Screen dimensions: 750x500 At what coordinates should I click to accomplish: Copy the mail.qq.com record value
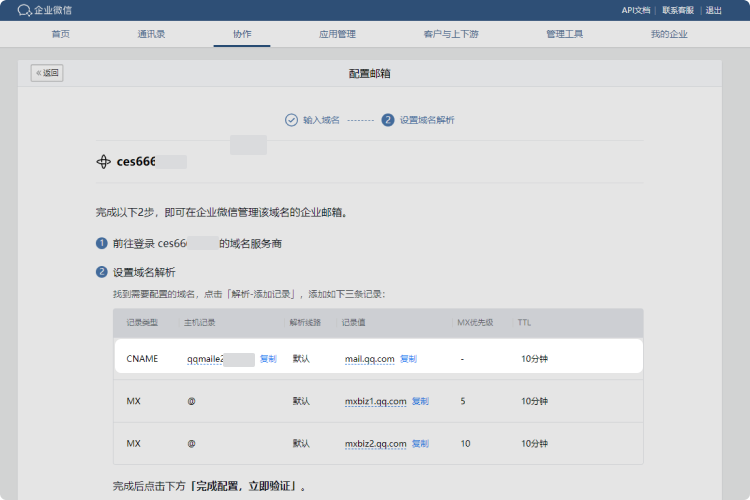point(408,358)
